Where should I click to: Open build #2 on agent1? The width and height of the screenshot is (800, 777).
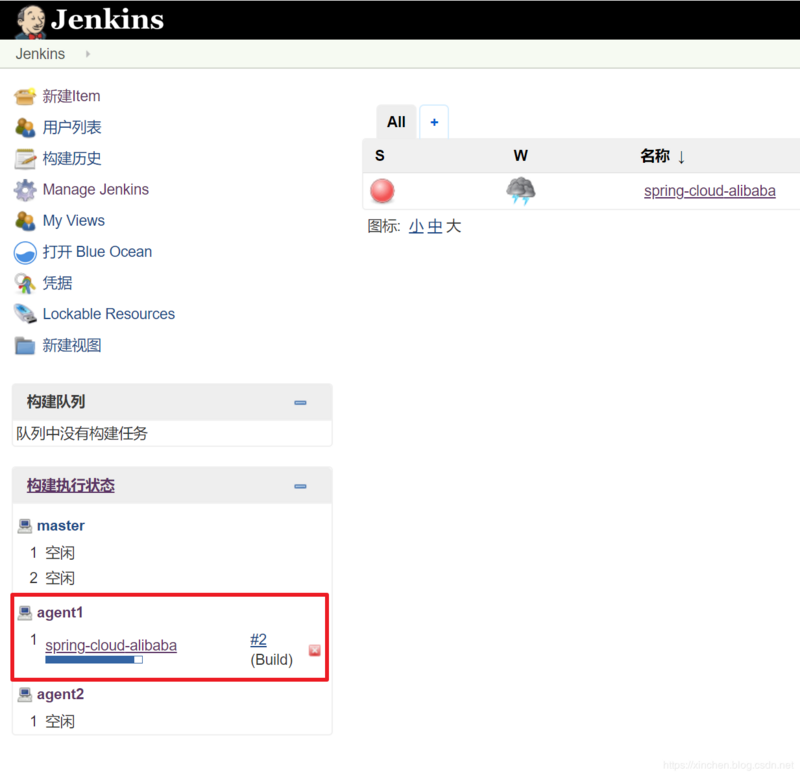[258, 640]
